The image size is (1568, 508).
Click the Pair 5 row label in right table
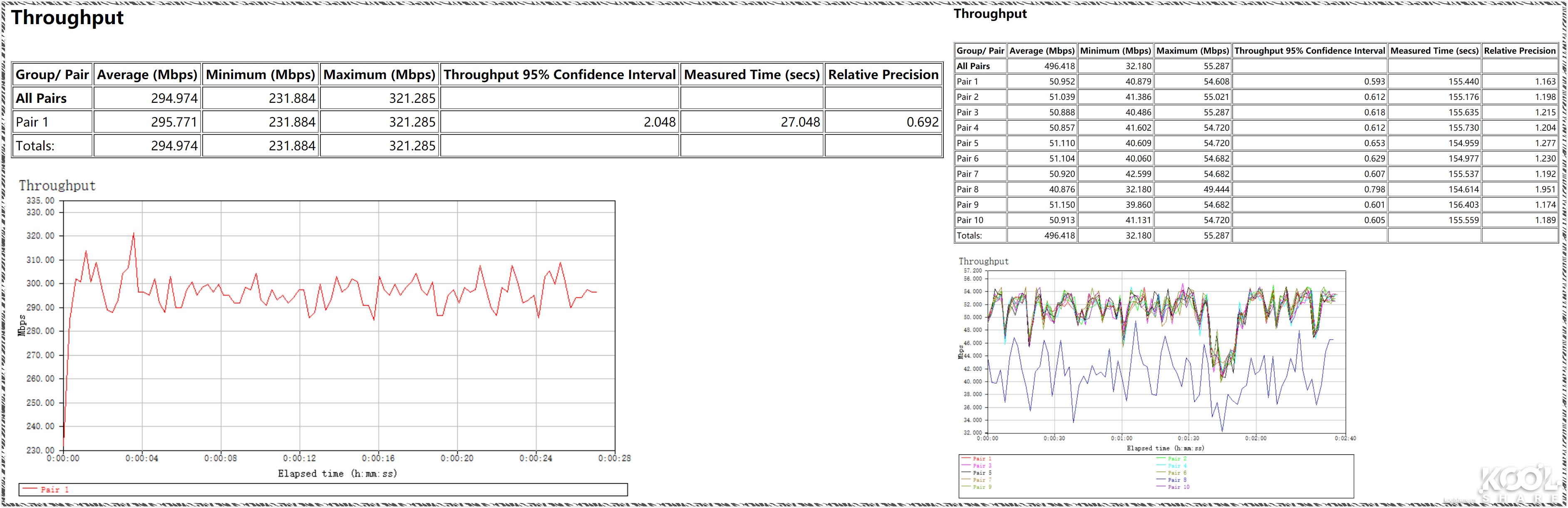click(967, 143)
